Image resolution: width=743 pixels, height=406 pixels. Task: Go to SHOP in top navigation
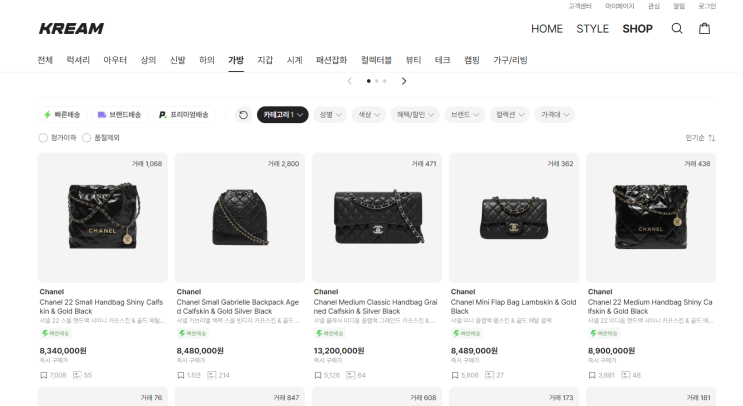(637, 29)
